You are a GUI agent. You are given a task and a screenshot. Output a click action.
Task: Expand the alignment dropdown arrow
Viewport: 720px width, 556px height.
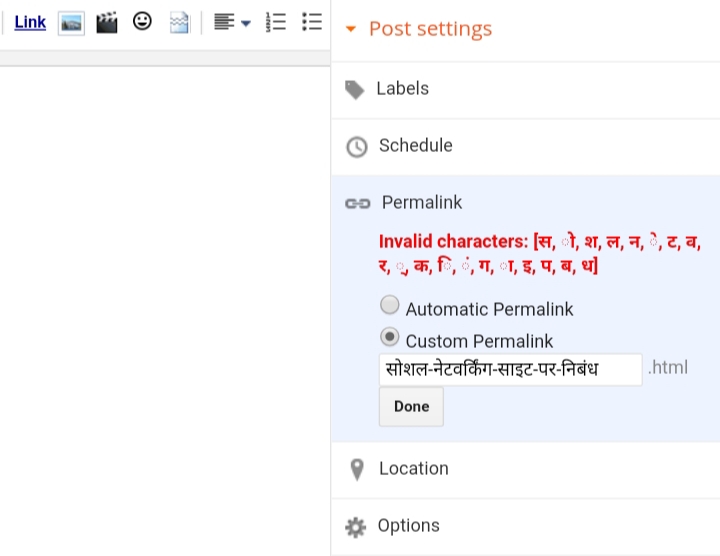(x=246, y=23)
